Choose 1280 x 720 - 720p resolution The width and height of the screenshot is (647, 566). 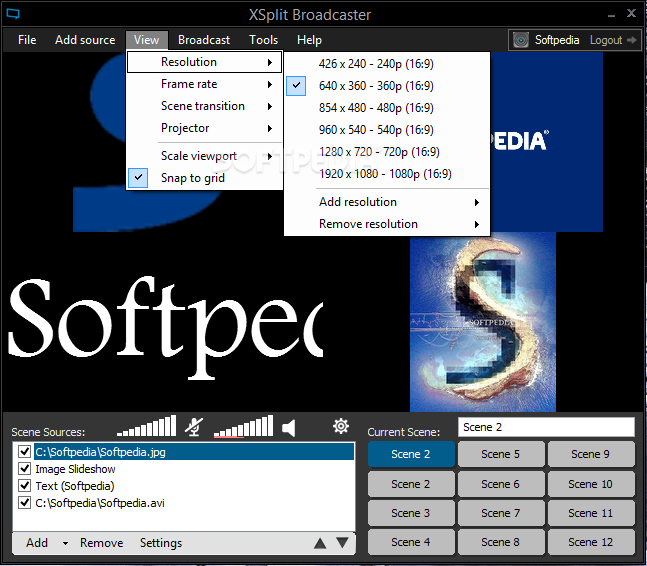(x=387, y=152)
